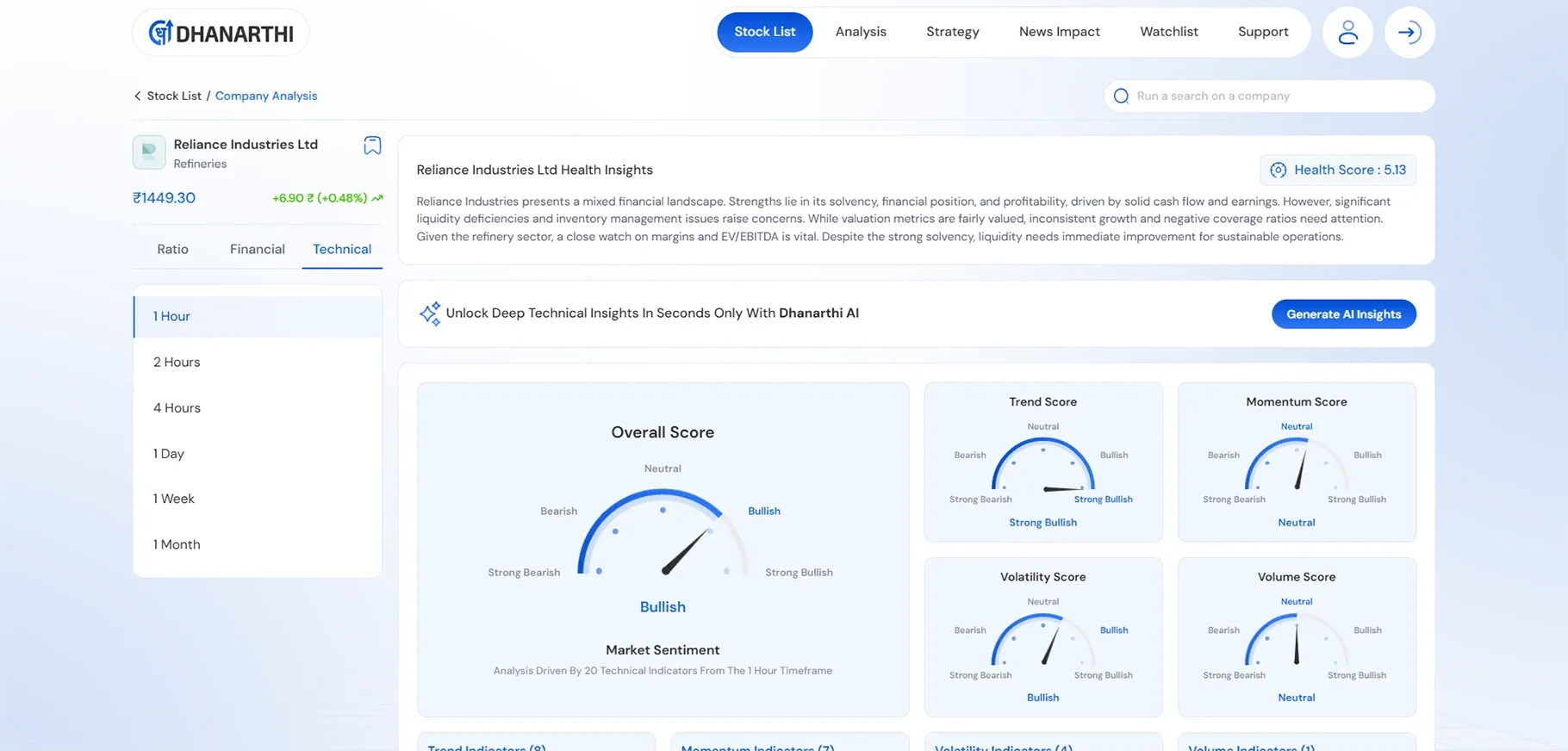Open the Stock List nav tab
1568x751 pixels.
click(x=764, y=32)
